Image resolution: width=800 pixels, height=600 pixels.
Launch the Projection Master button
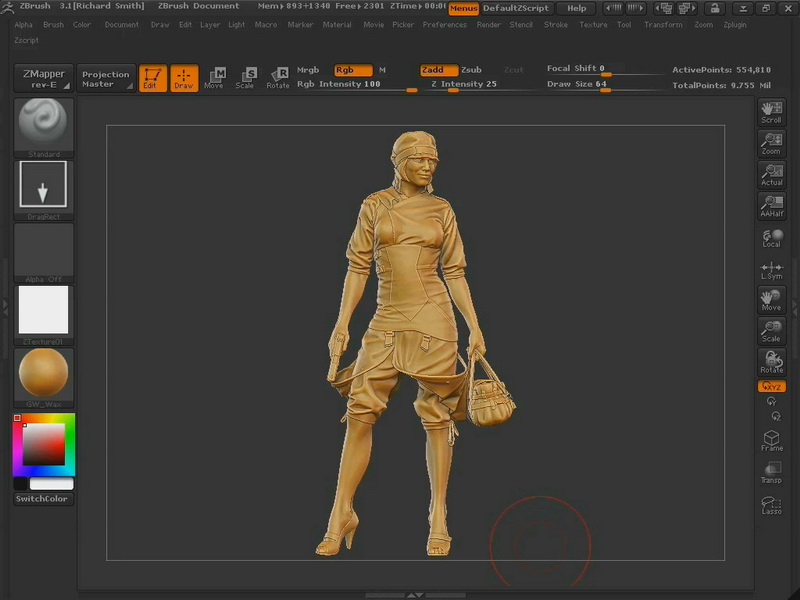pyautogui.click(x=106, y=79)
